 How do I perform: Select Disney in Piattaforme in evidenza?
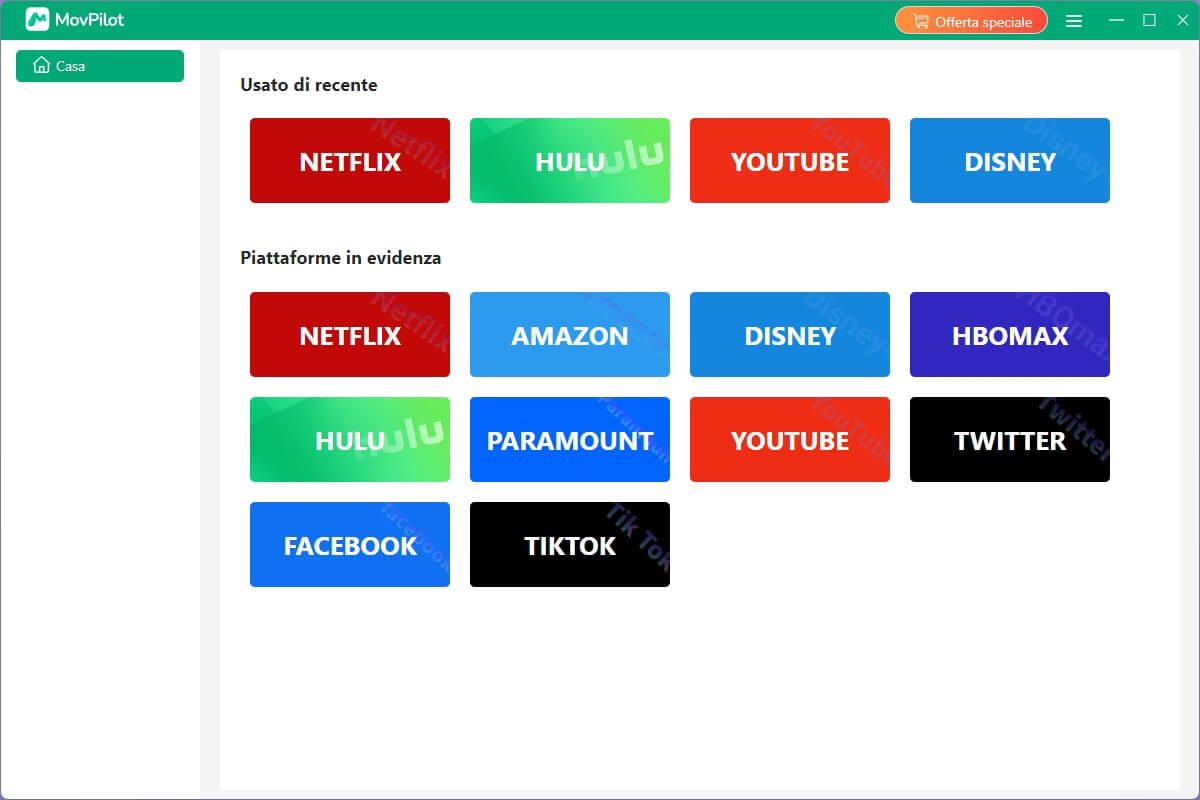tap(790, 335)
